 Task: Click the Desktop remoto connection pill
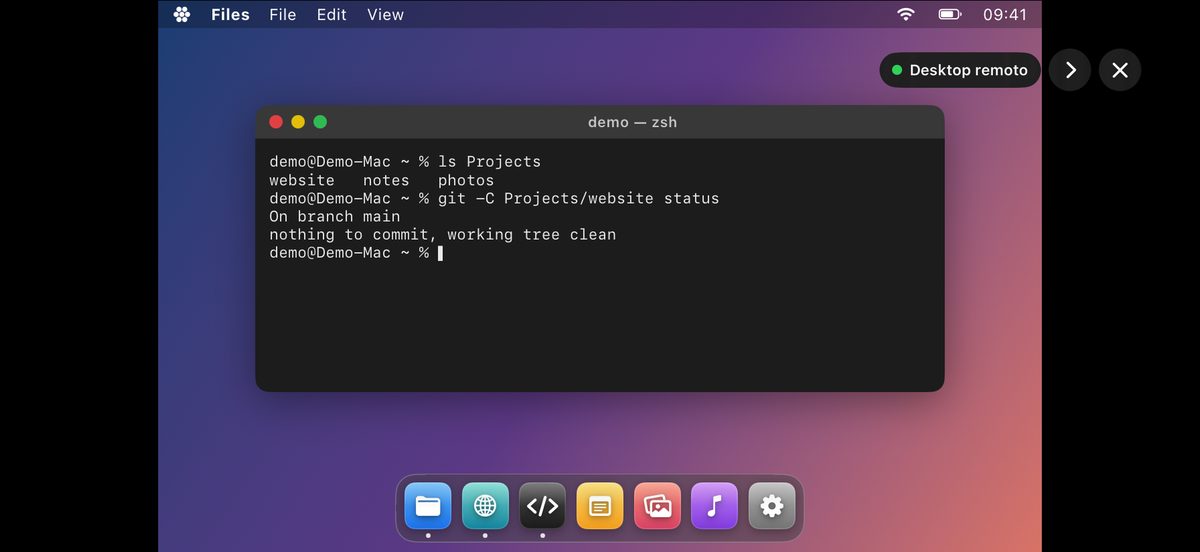tap(960, 70)
